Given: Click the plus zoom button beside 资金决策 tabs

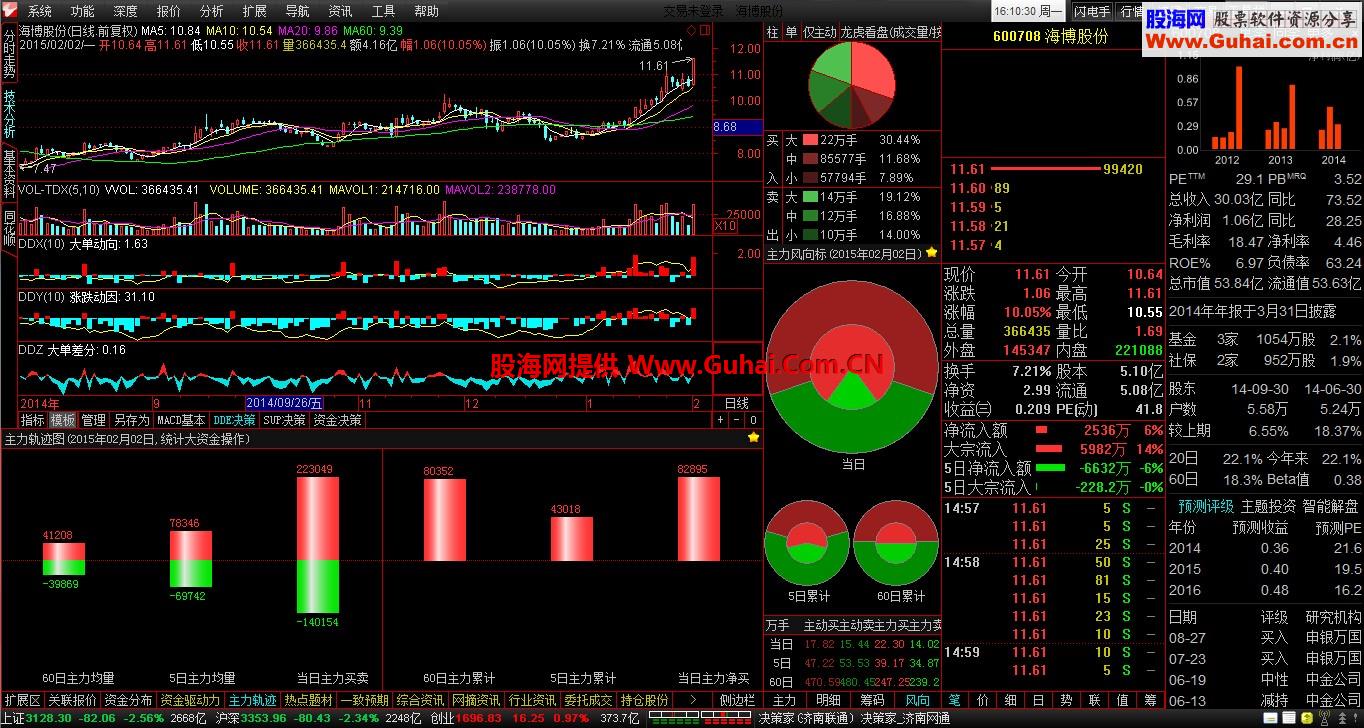Looking at the screenshot, I should point(719,421).
